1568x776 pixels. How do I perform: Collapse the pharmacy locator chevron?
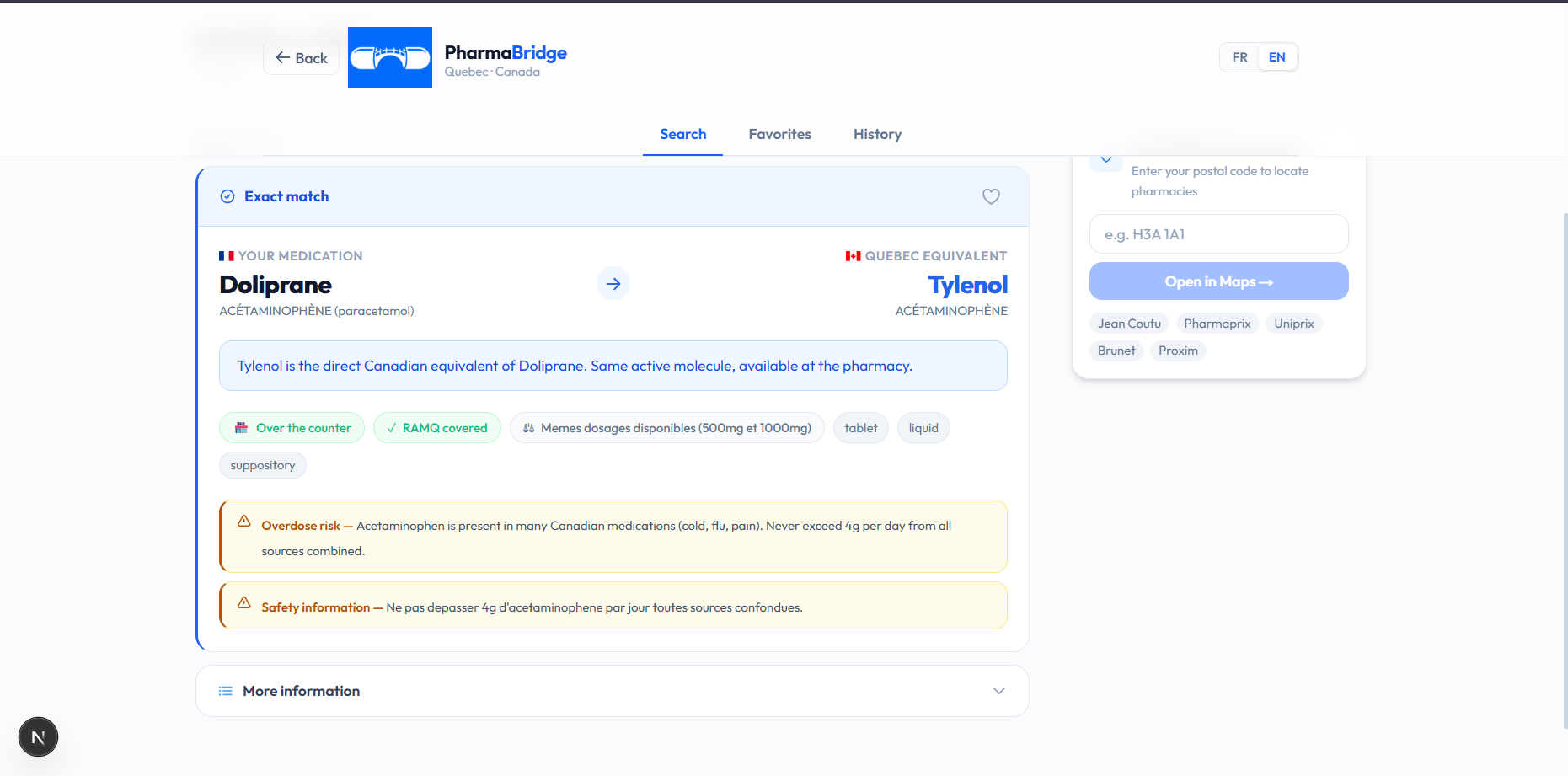1105,159
